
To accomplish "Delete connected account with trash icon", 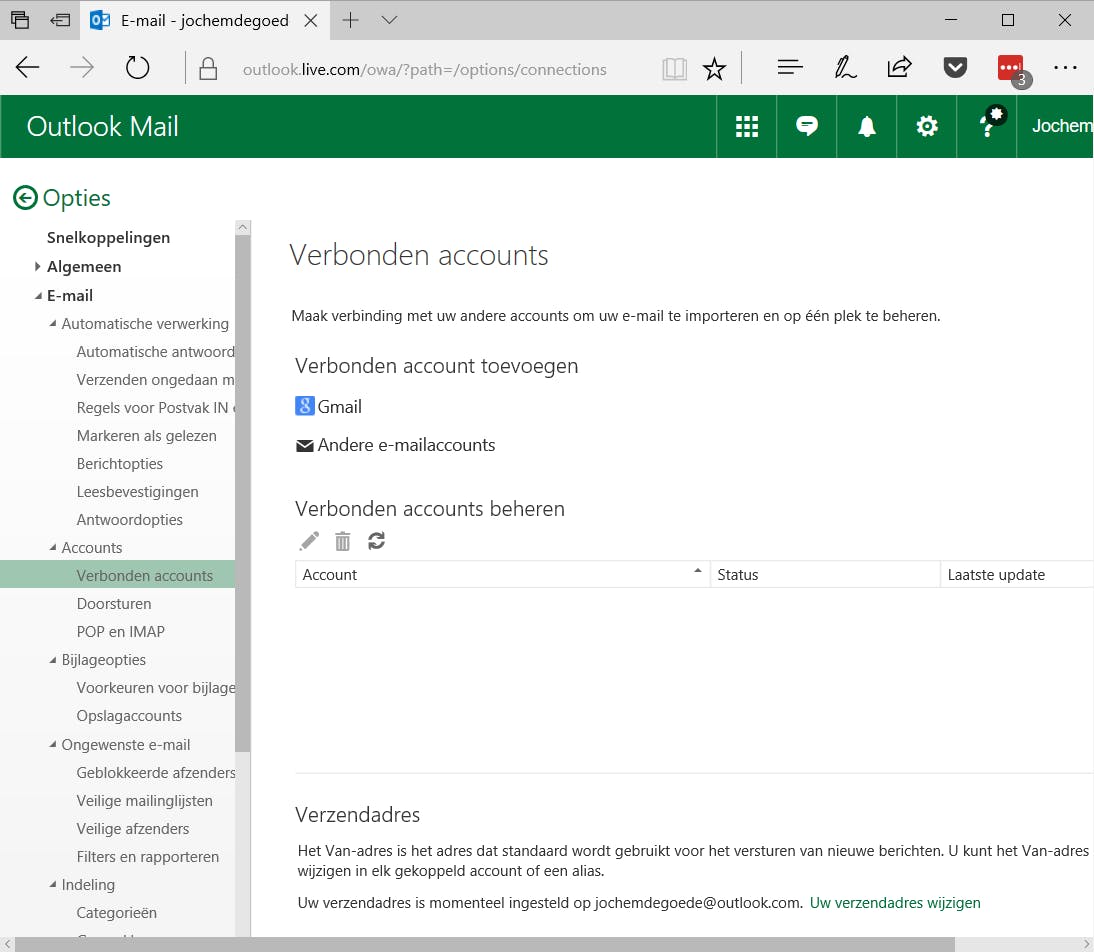I will (x=343, y=541).
